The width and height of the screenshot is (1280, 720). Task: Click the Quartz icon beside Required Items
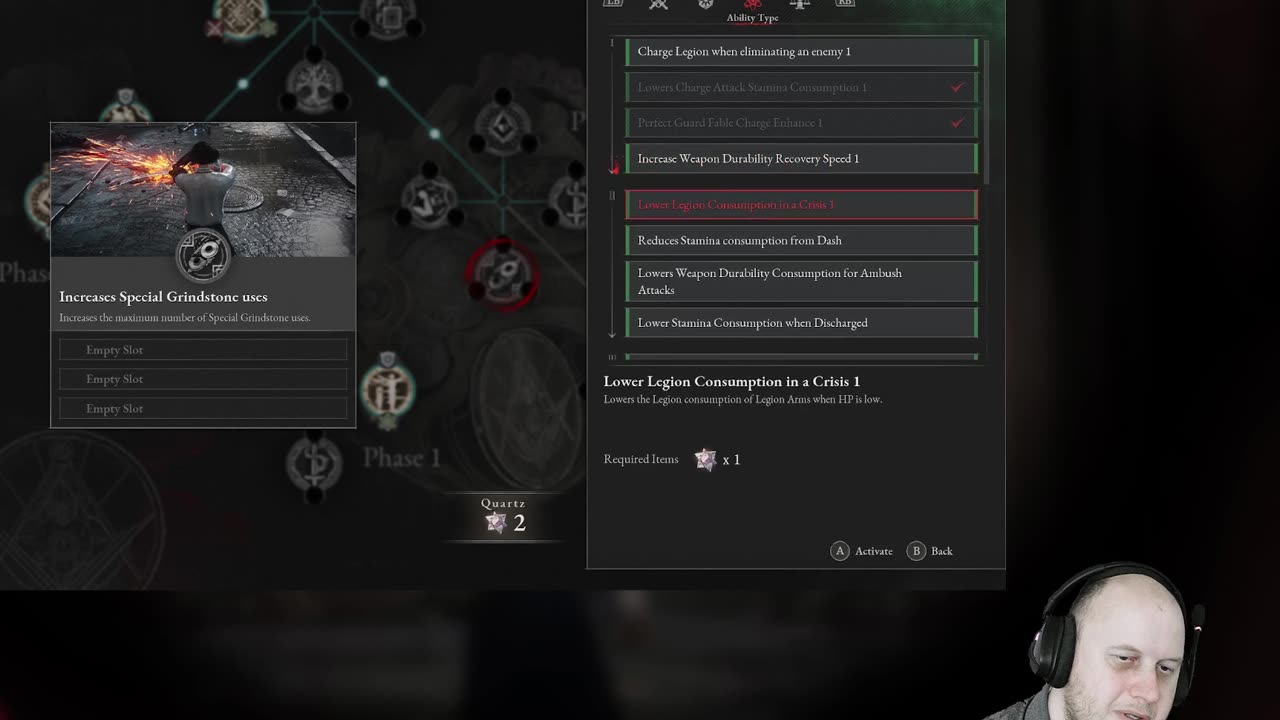706,459
